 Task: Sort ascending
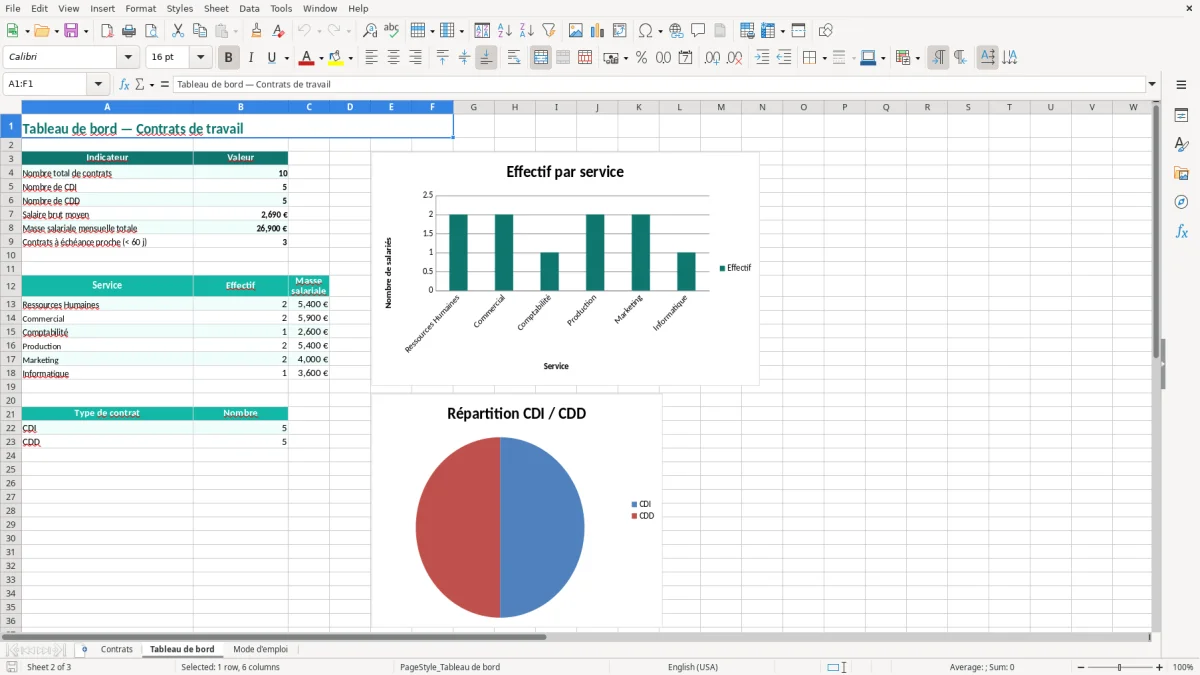click(x=505, y=31)
